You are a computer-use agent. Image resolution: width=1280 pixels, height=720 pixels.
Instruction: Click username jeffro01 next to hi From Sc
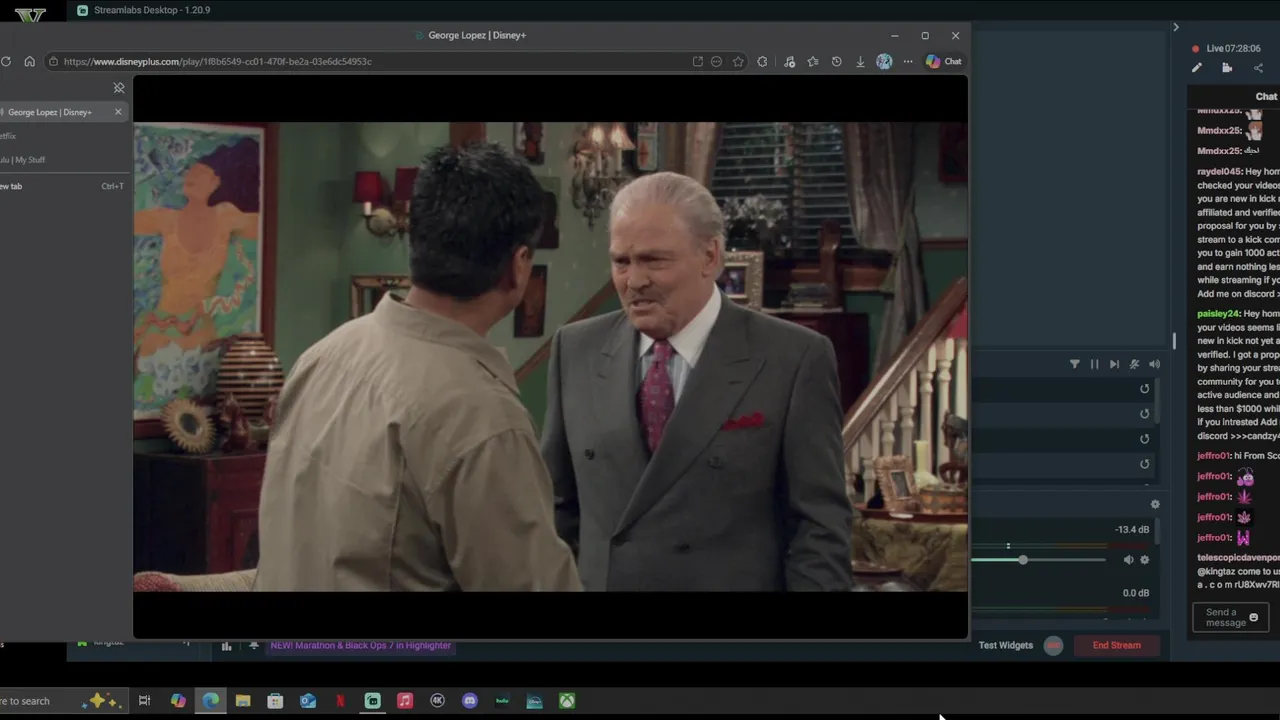[x=1214, y=456]
